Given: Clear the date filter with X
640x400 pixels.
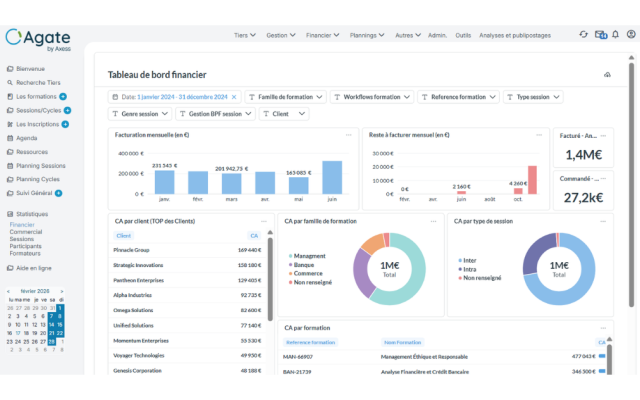Looking at the screenshot, I should point(234,97).
